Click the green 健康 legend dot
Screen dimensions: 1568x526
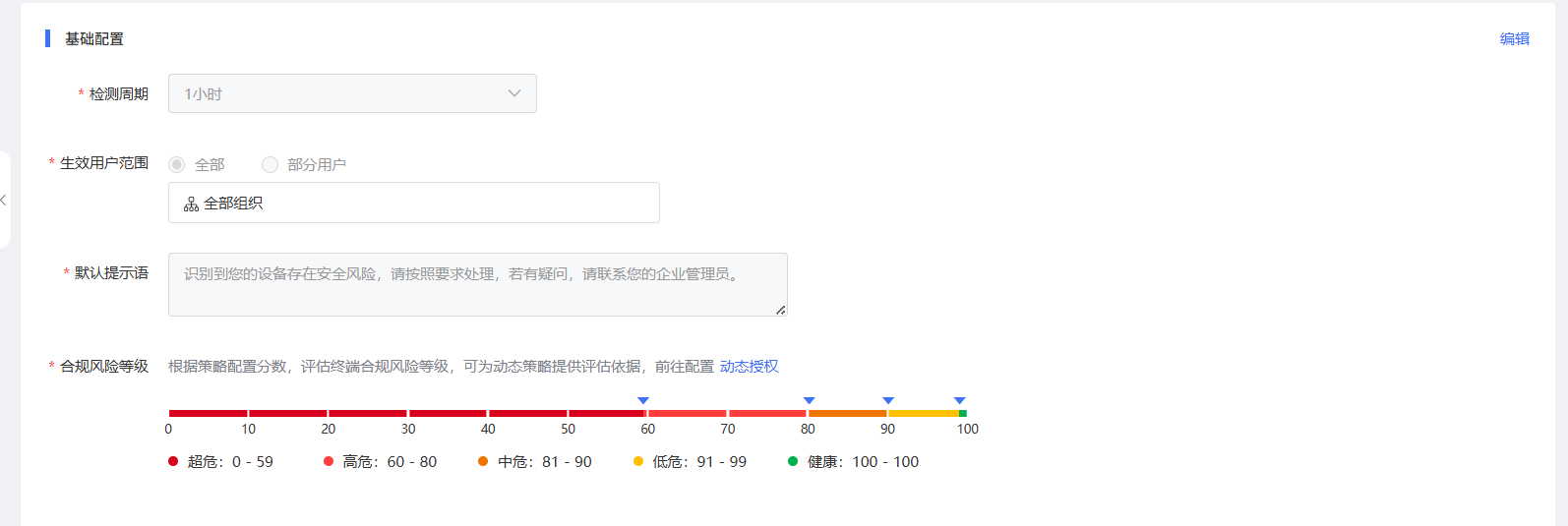(x=793, y=461)
